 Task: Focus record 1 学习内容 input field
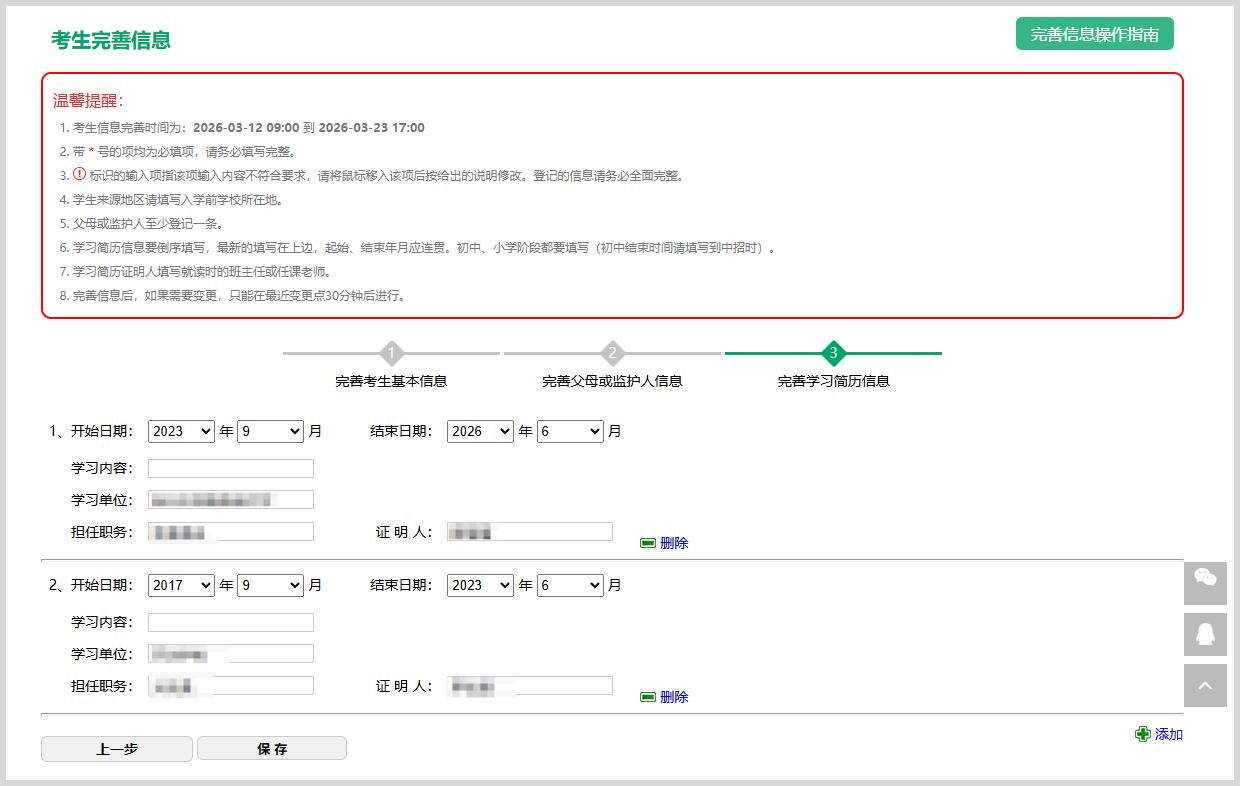point(231,469)
